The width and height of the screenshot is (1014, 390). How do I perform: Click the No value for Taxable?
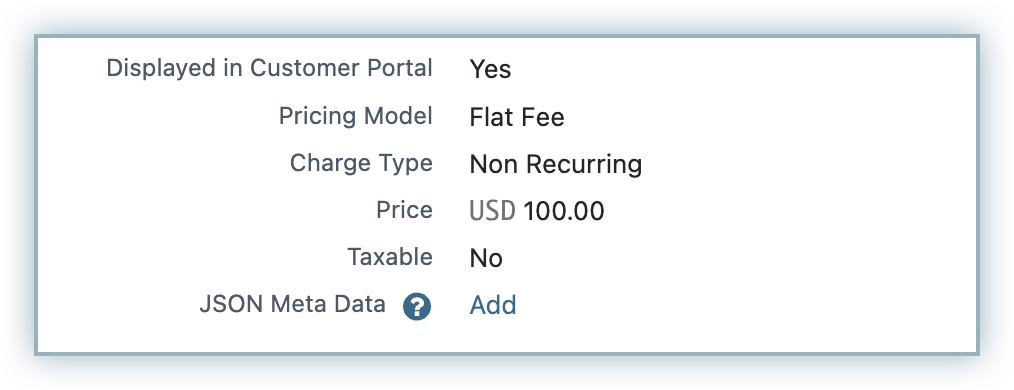[x=486, y=258]
